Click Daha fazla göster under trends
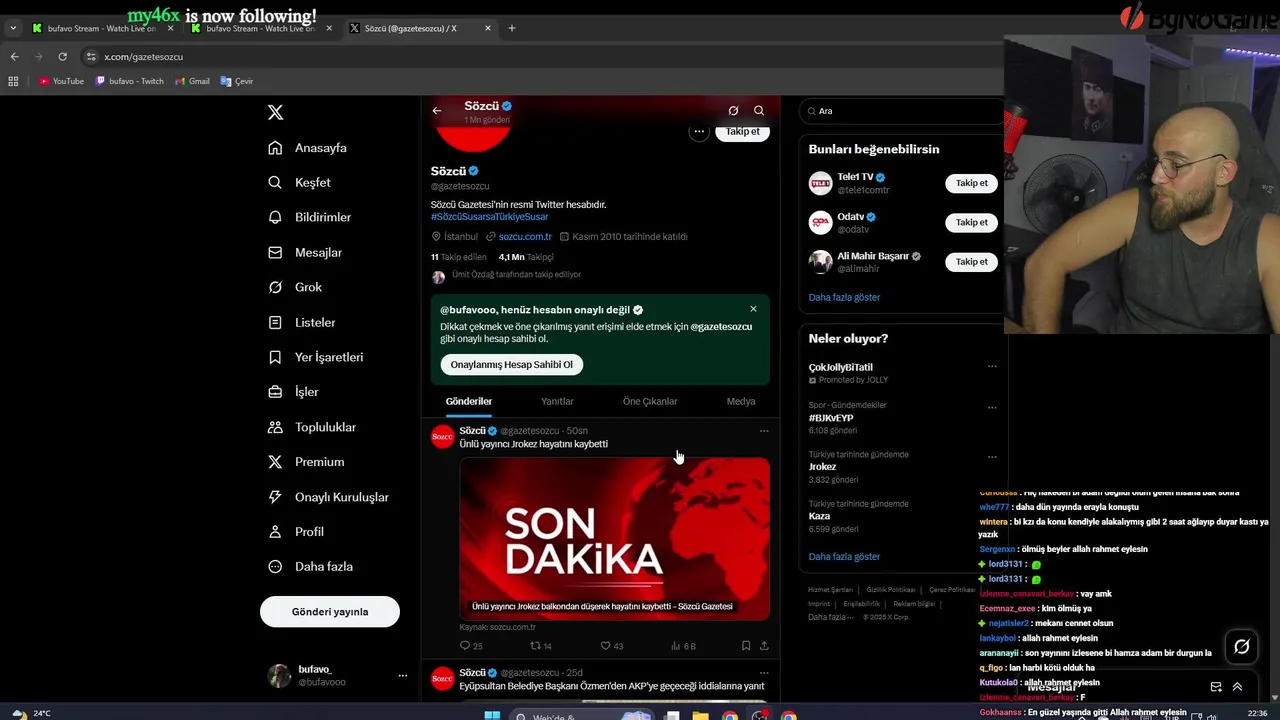The height and width of the screenshot is (720, 1280). (844, 557)
